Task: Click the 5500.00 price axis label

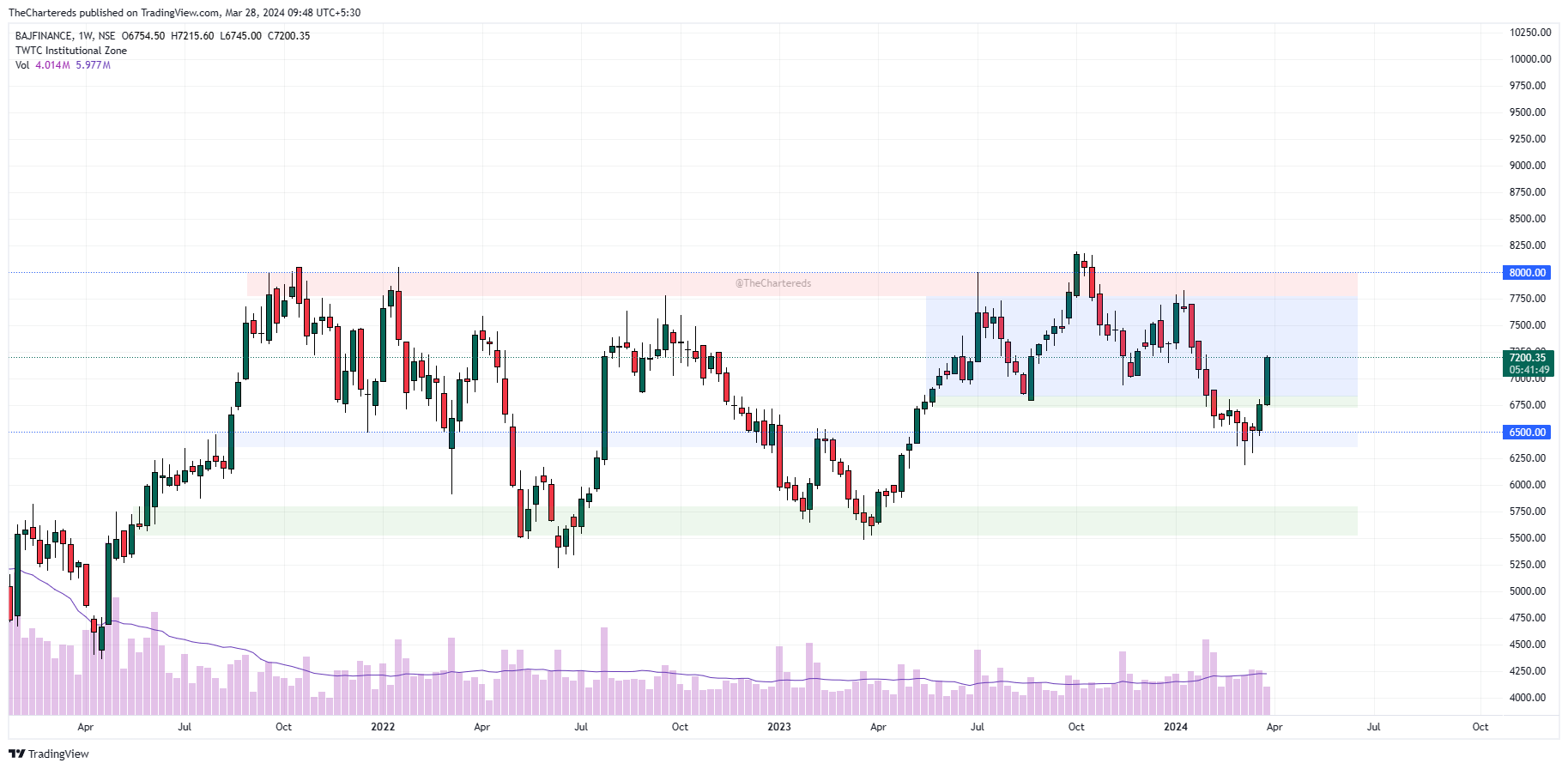Action: [1528, 538]
